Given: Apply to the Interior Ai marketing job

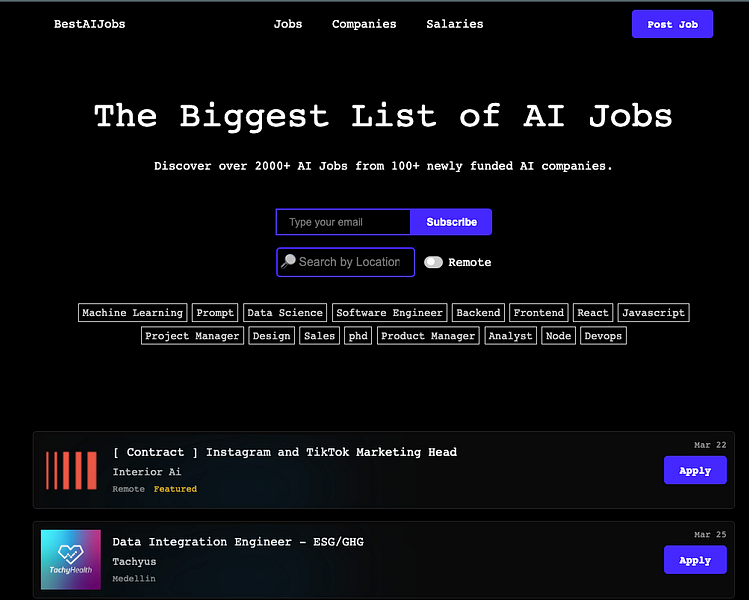Looking at the screenshot, I should [x=695, y=470].
